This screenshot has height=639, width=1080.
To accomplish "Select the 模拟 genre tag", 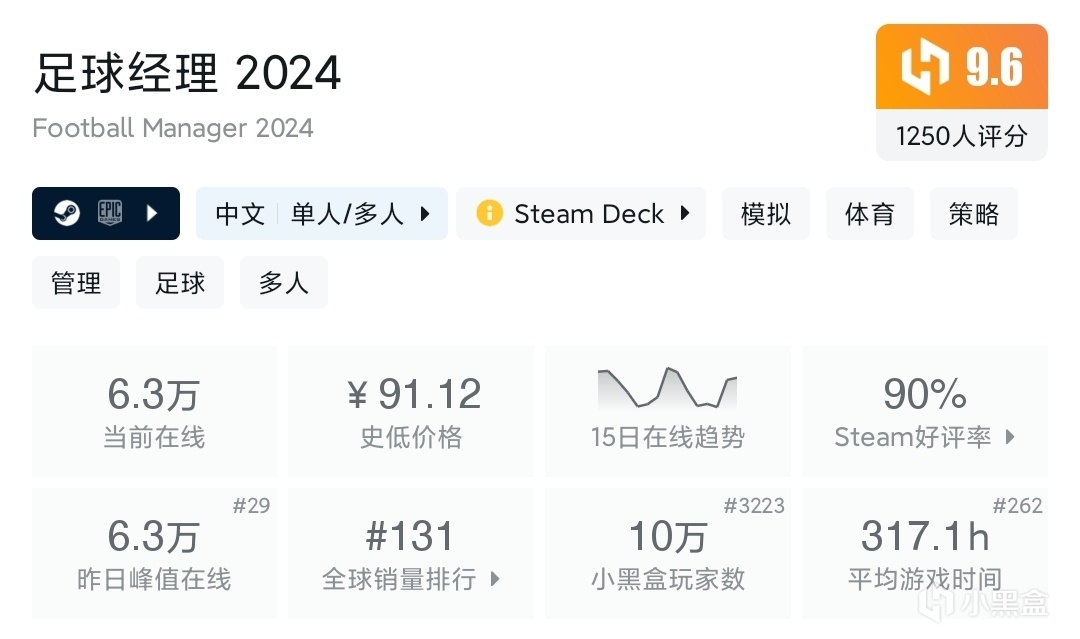I will coord(766,213).
